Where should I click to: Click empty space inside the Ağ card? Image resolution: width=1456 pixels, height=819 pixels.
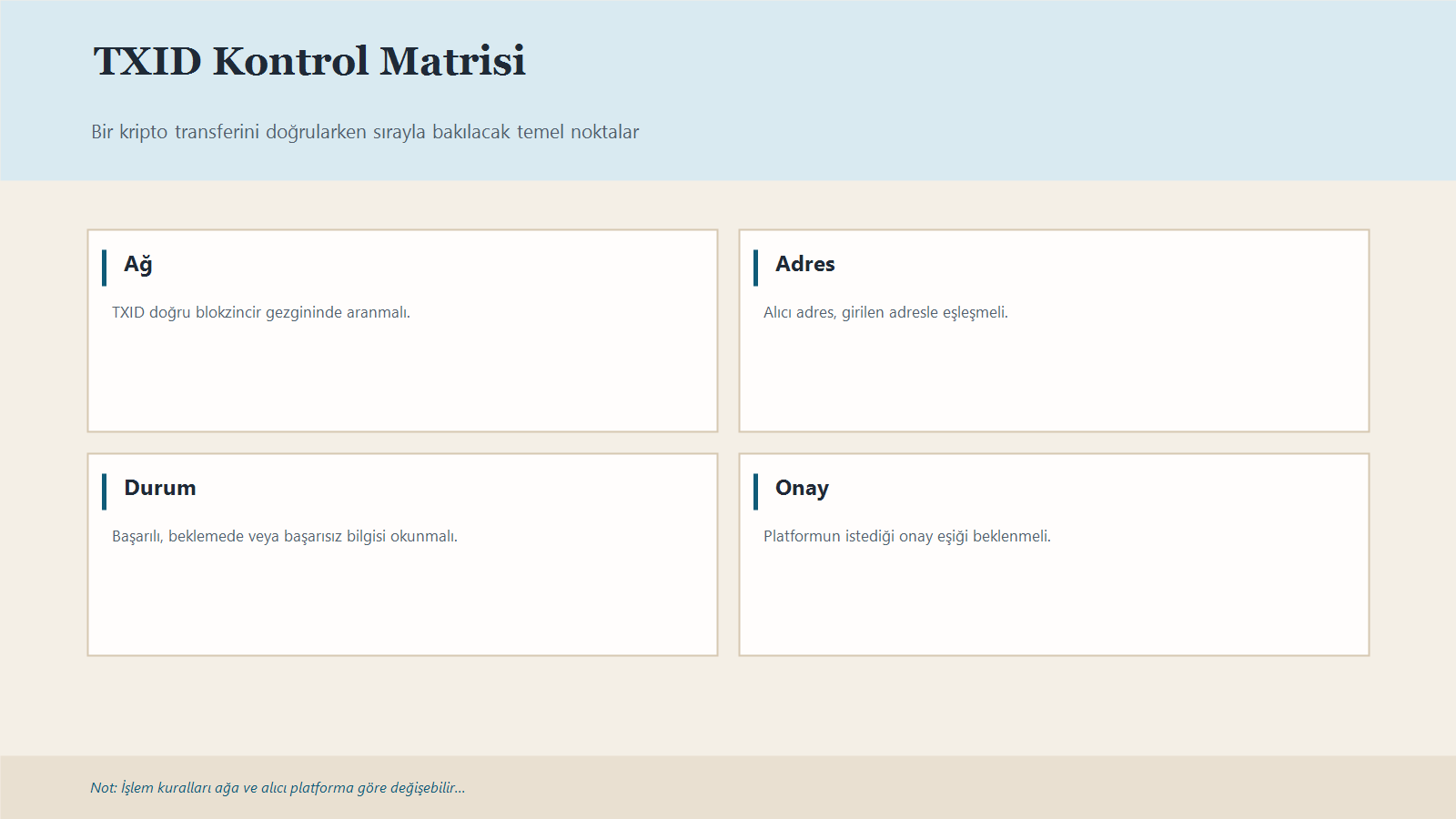[x=402, y=382]
